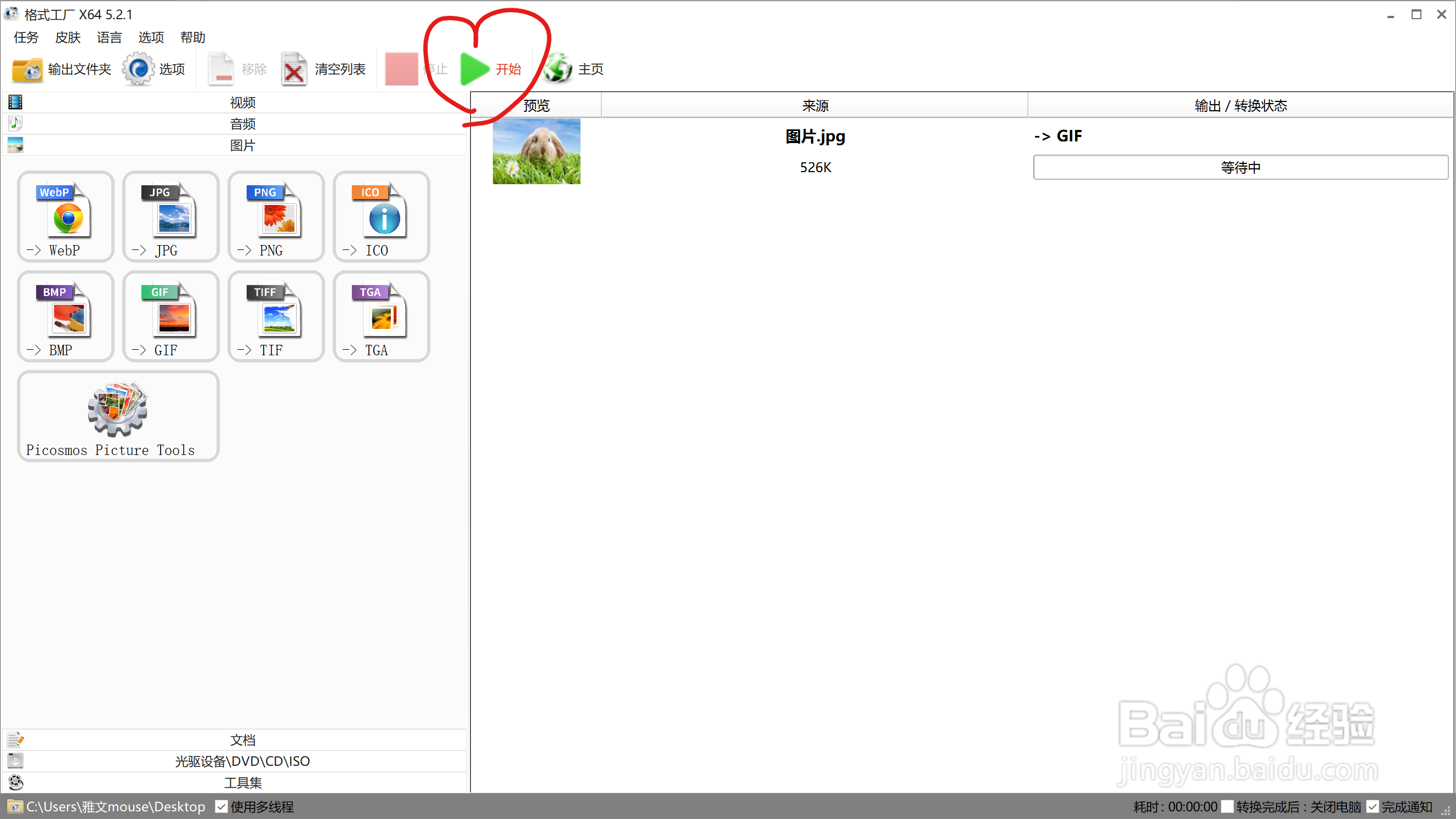Collapse the 图片 picture category
Viewport: 1456px width, 819px height.
point(236,145)
